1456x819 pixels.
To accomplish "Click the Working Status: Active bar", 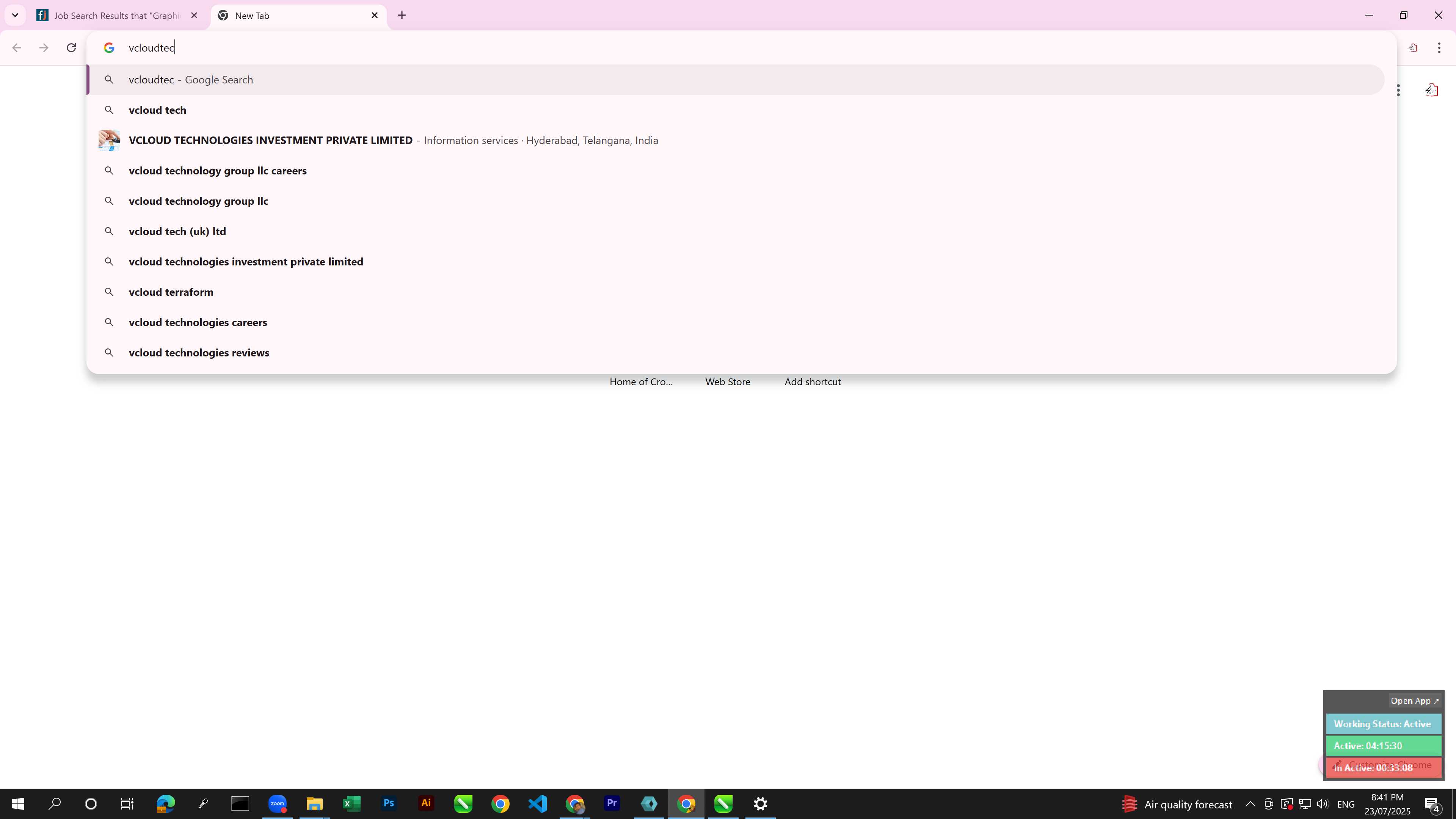I will 1383,723.
